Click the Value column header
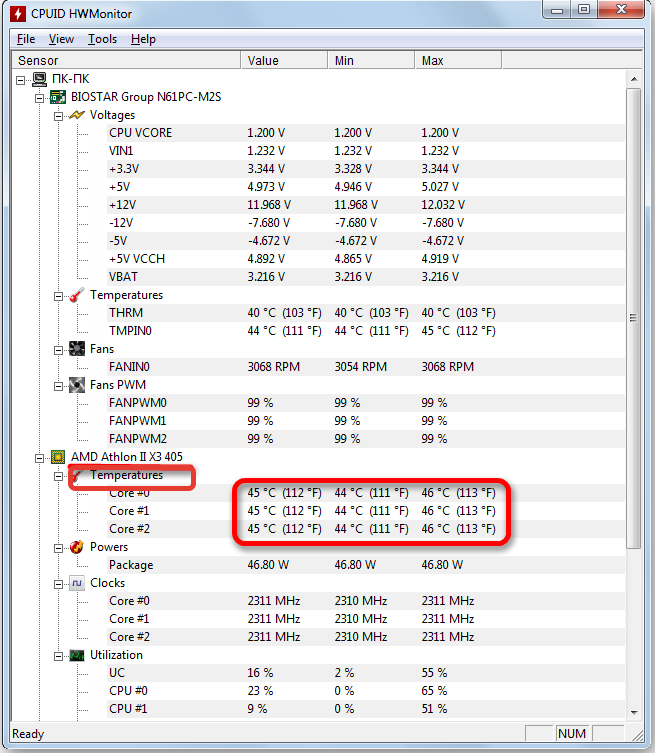The image size is (655, 753). pos(284,61)
